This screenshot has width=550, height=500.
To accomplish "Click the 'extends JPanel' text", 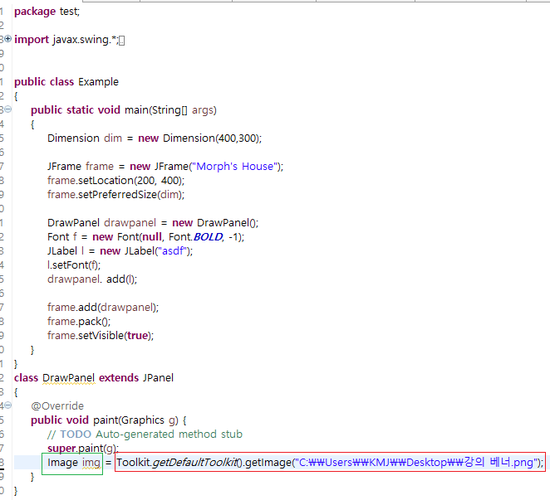I will pyautogui.click(x=136, y=378).
